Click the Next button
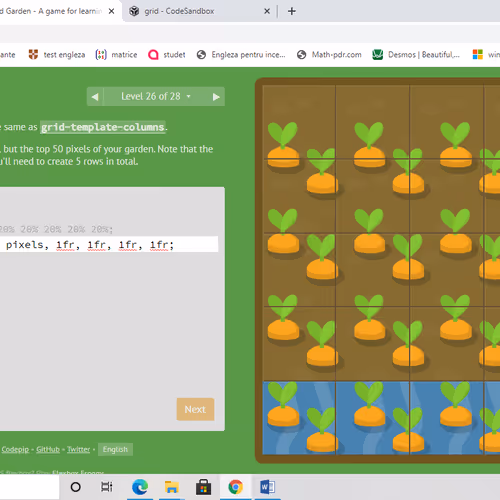Viewport: 500px width, 500px height. point(195,409)
